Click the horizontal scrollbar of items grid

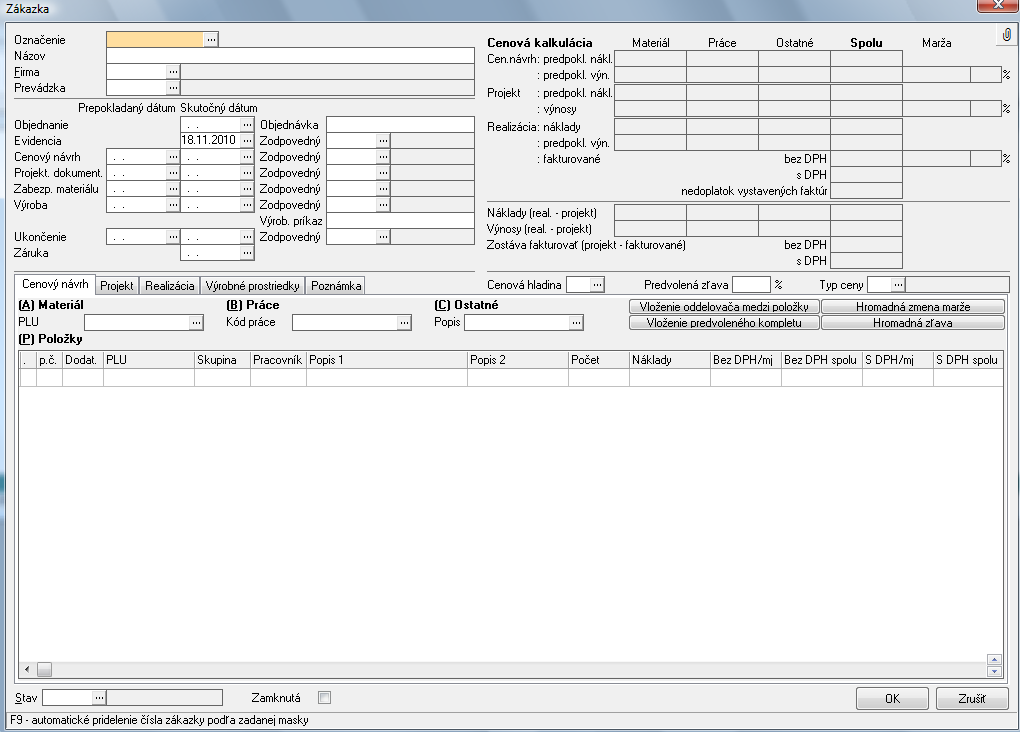[500, 669]
